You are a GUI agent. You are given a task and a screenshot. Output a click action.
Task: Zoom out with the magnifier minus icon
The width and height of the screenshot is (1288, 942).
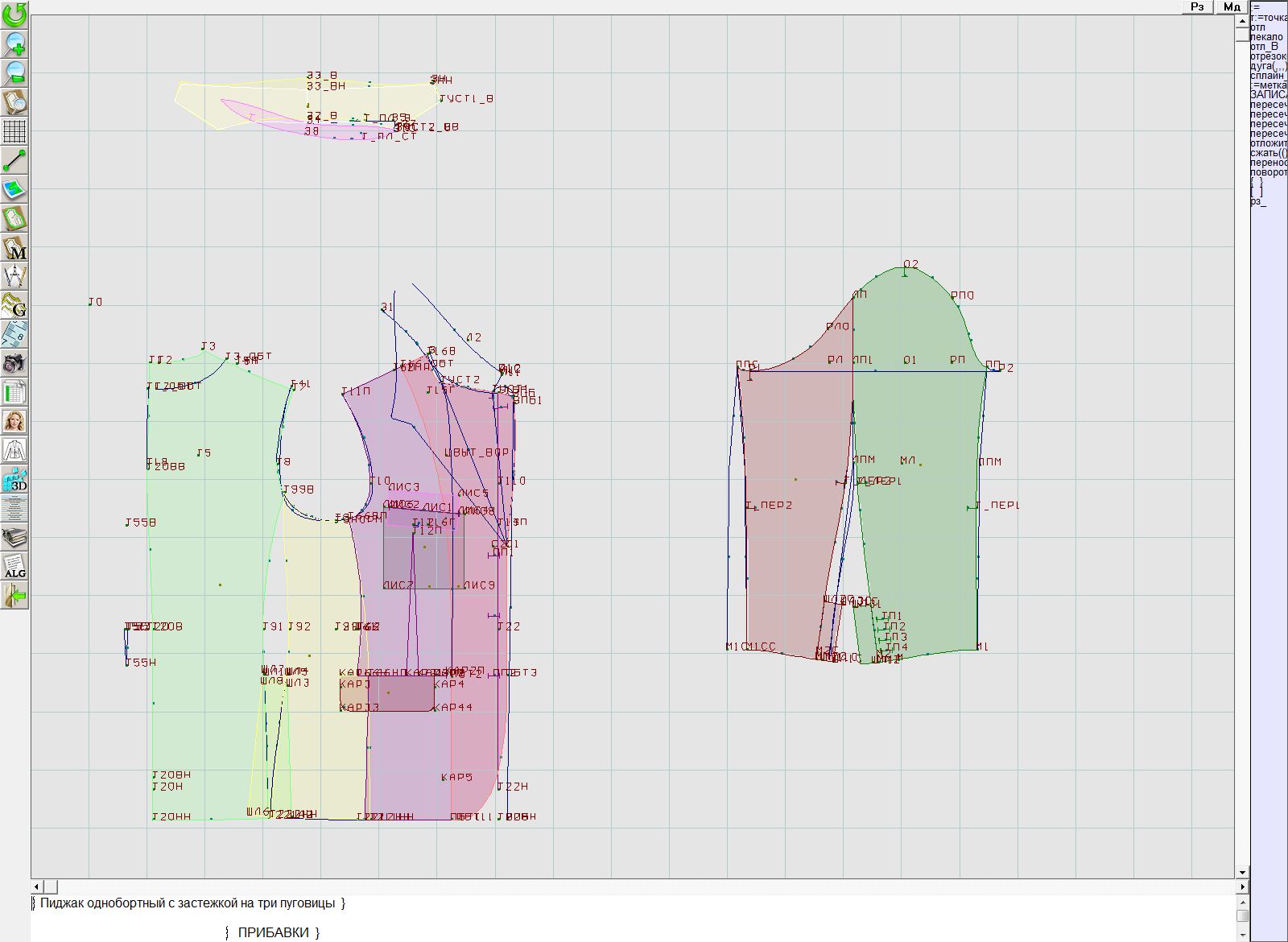[x=14, y=72]
